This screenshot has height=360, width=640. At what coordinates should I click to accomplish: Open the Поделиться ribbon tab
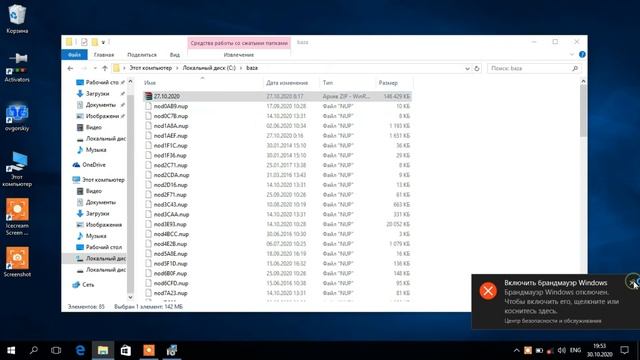pos(142,55)
